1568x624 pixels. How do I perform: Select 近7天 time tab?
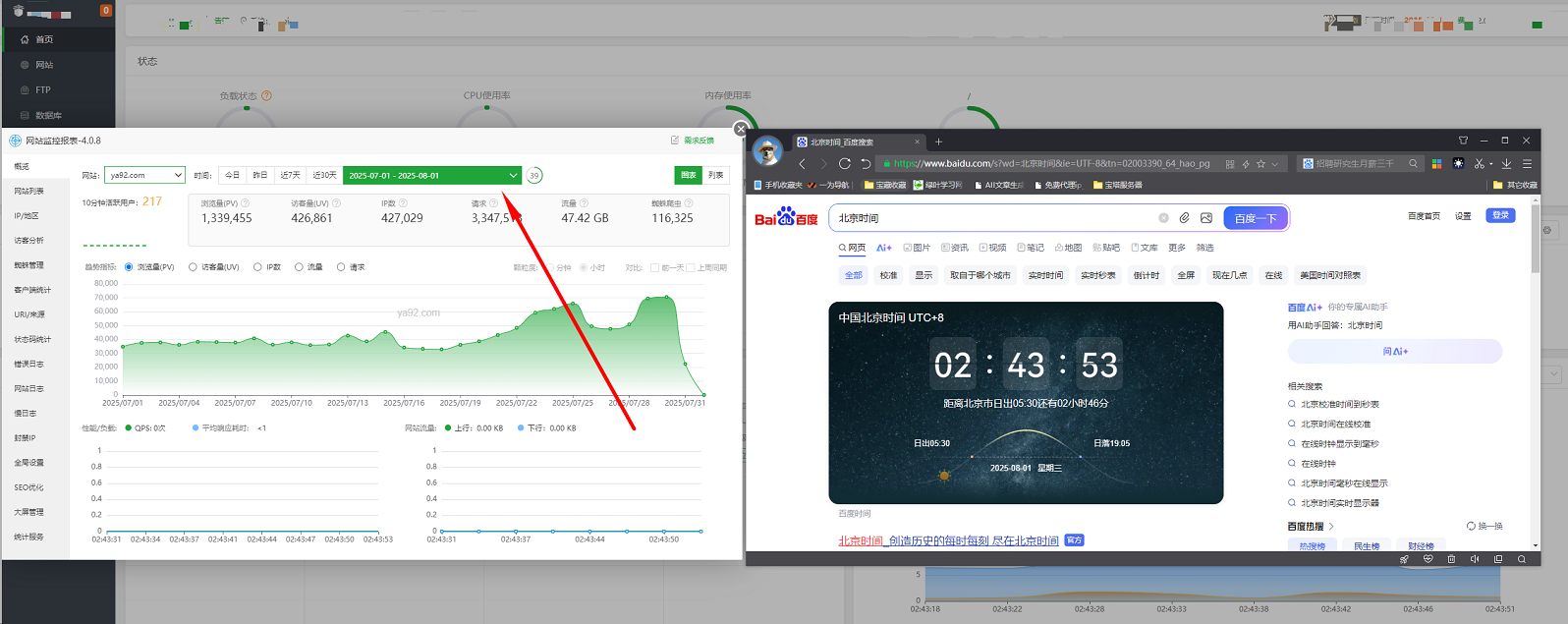click(x=291, y=175)
